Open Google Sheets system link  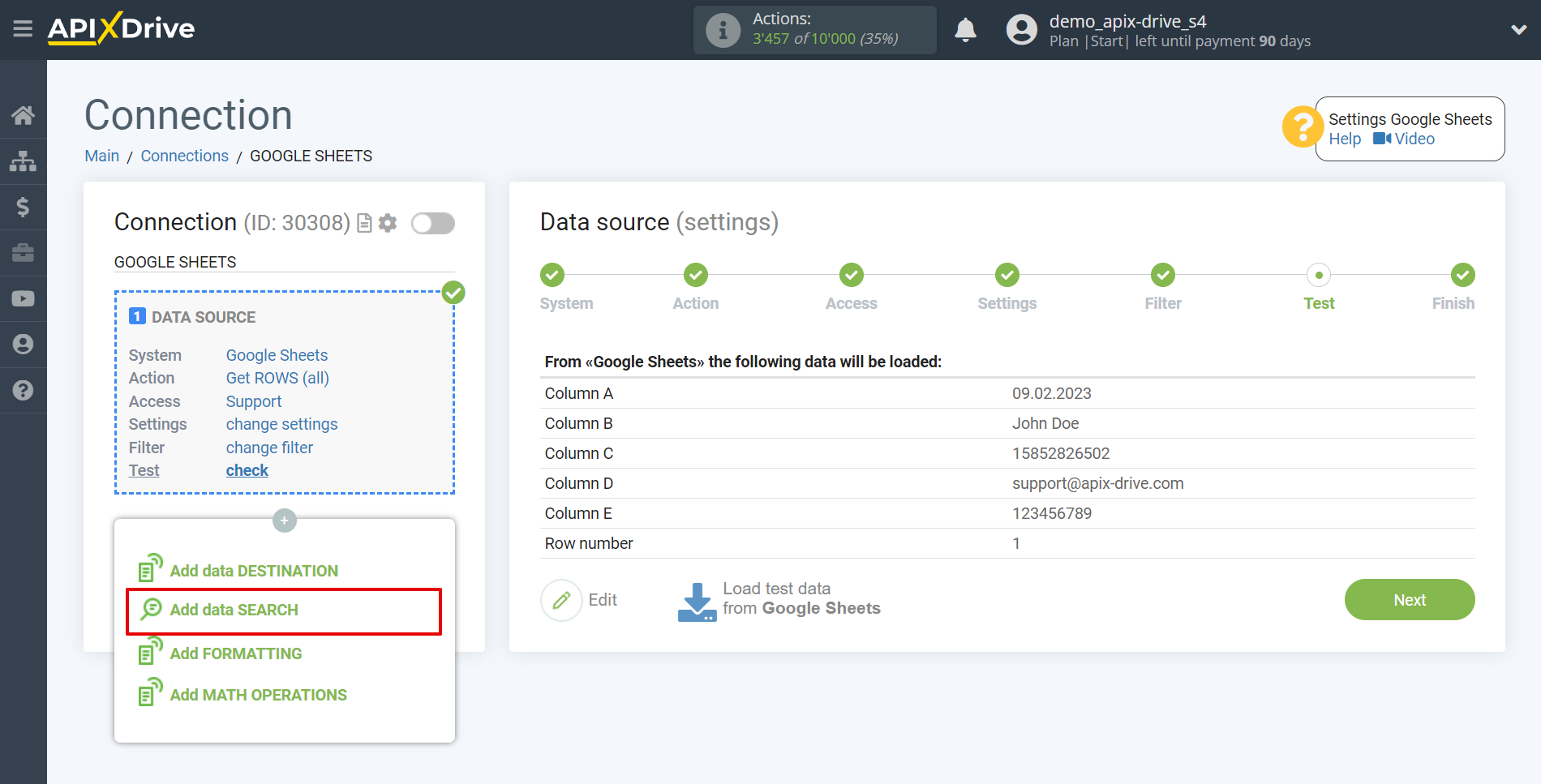pyautogui.click(x=277, y=355)
